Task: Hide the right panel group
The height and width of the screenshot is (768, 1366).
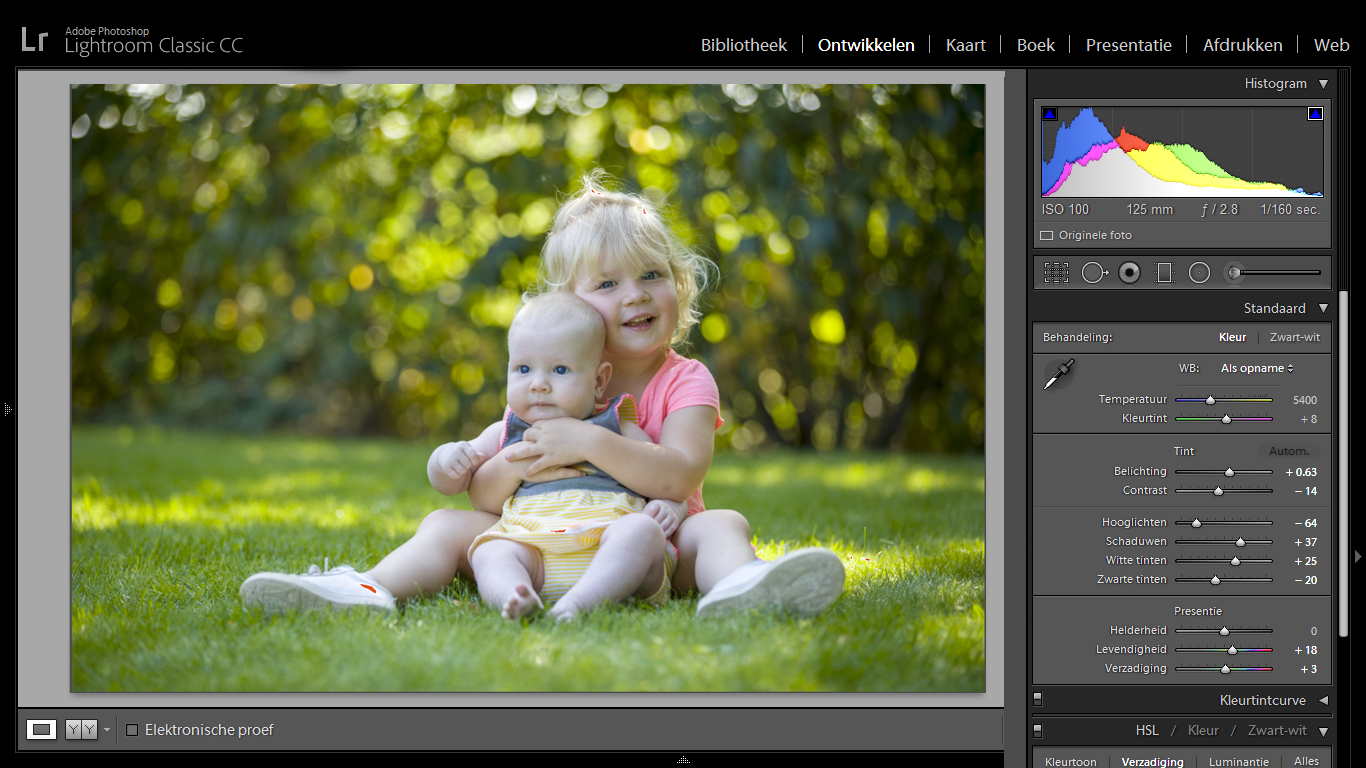Action: pyautogui.click(x=1358, y=556)
